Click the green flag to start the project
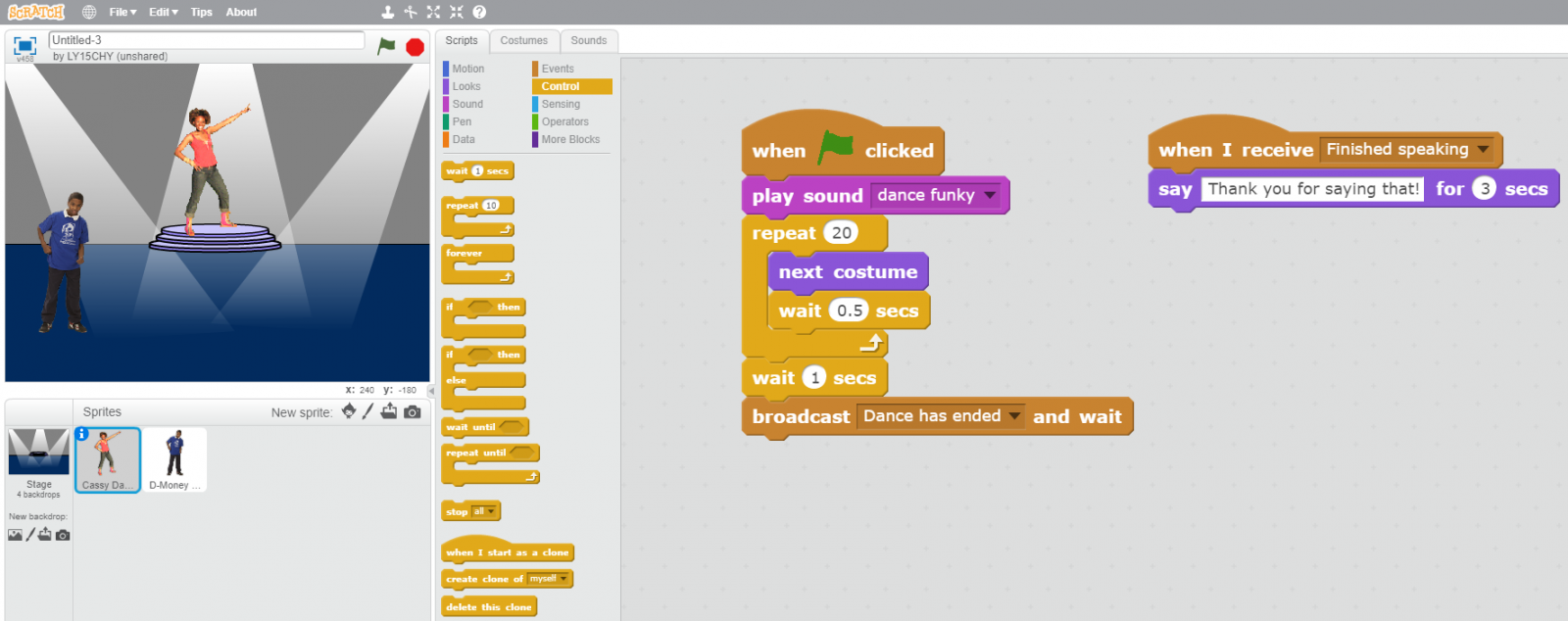Screen dimensions: 1568x621 386,46
